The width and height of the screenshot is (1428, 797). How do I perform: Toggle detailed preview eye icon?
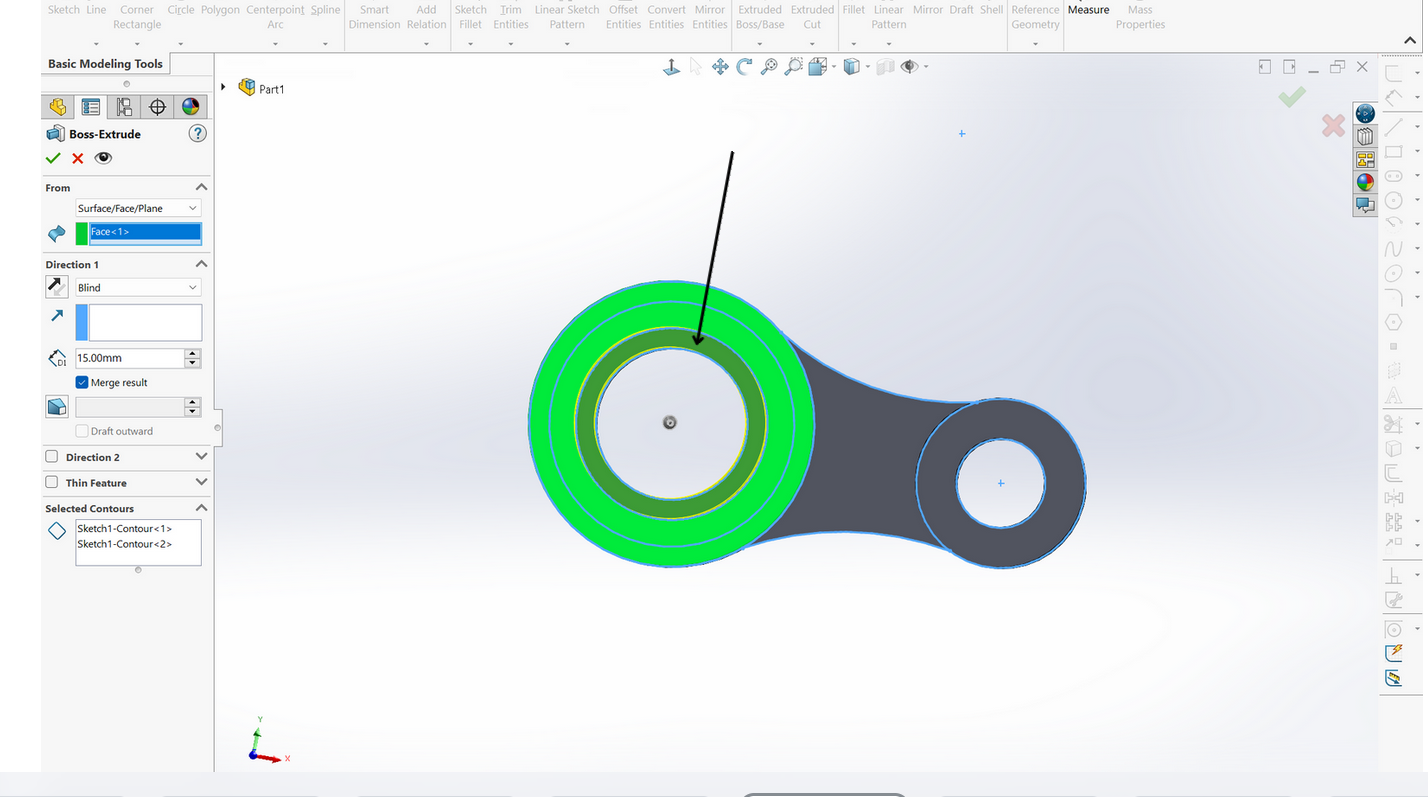point(103,158)
